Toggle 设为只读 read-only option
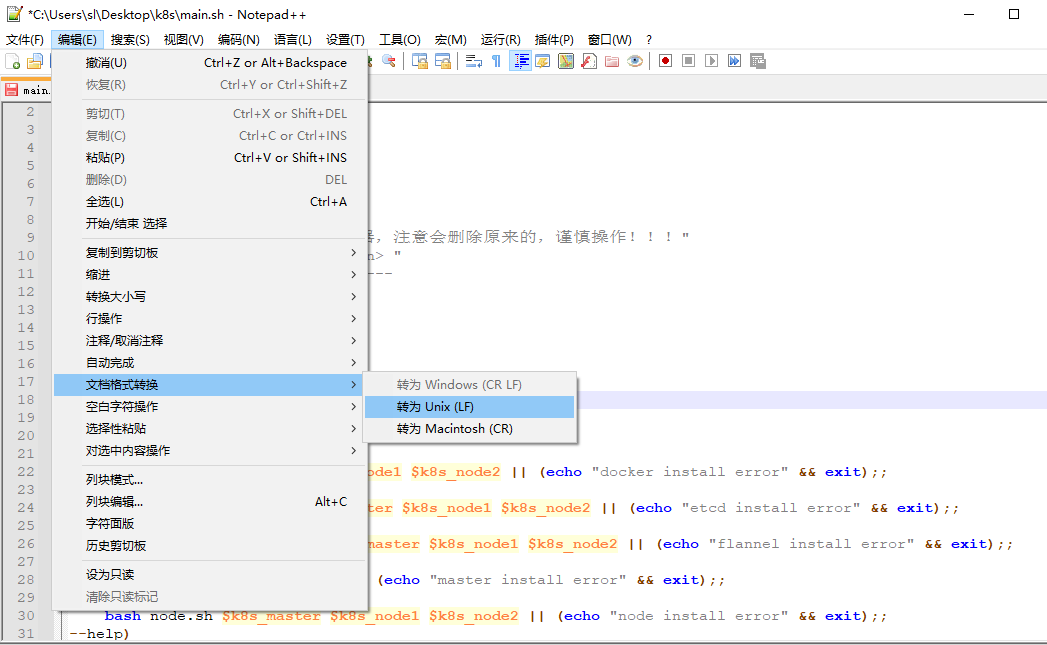 click(210, 574)
